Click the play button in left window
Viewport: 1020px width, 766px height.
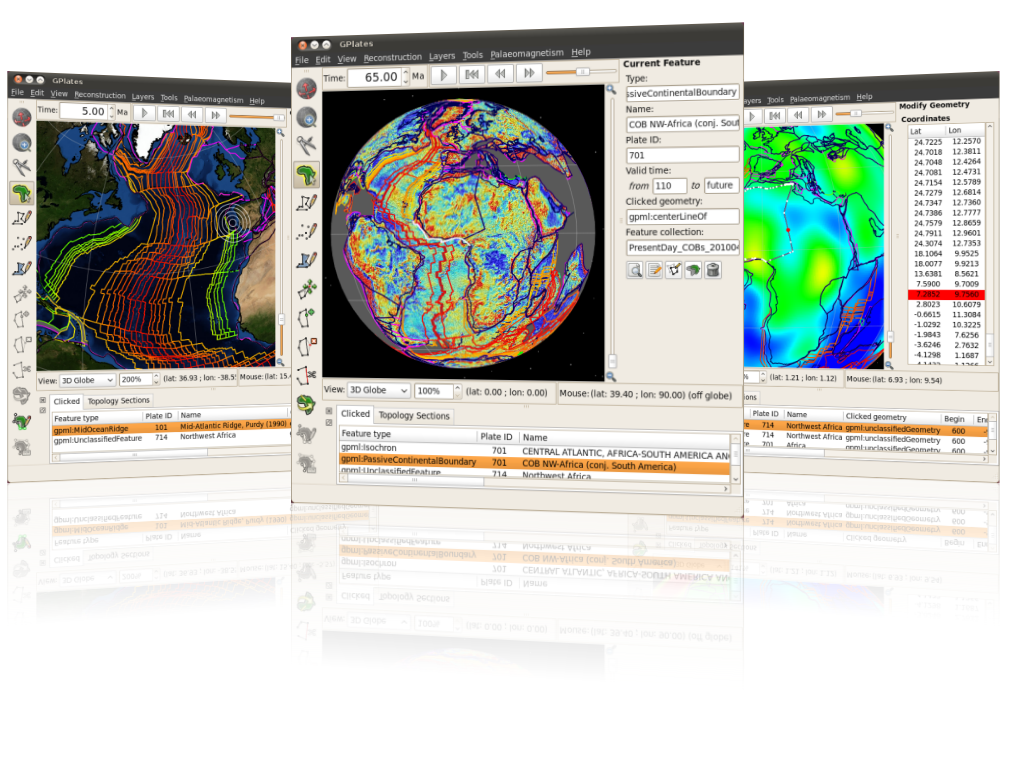pos(144,113)
